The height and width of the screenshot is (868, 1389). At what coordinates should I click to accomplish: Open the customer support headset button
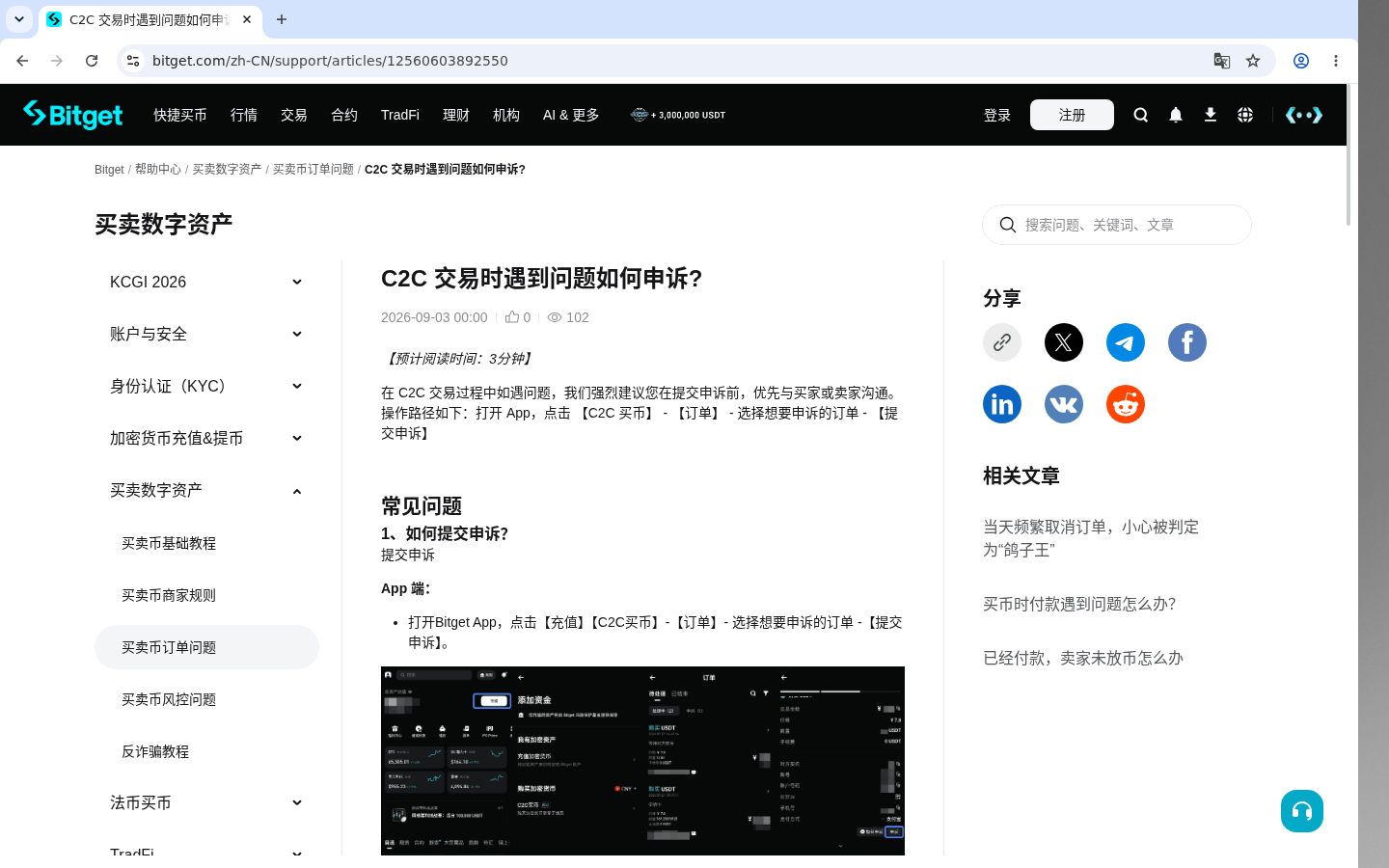[1302, 811]
